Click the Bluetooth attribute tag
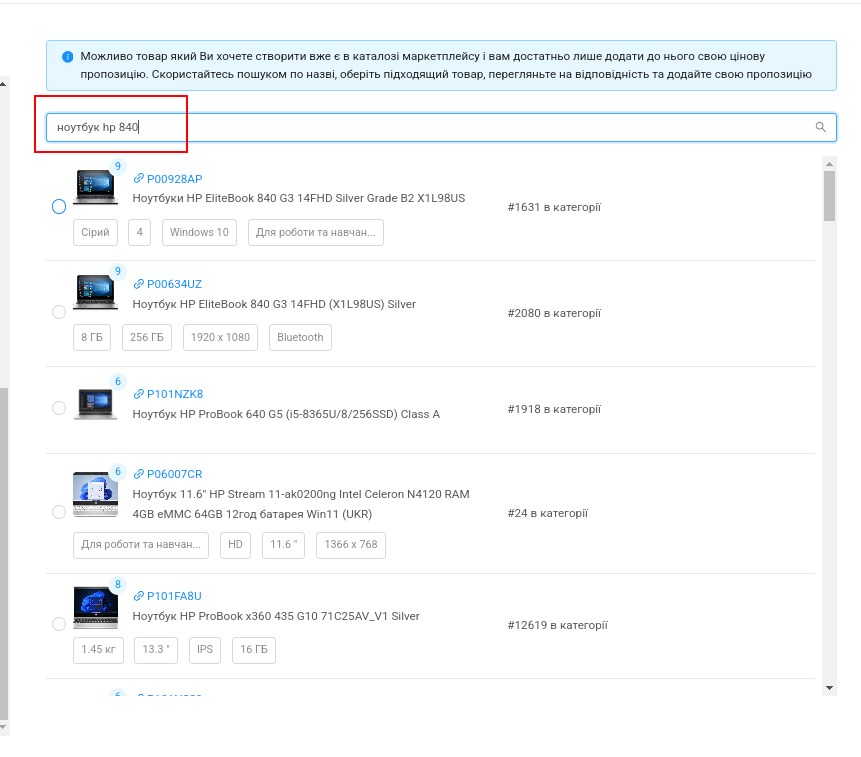The width and height of the screenshot is (861, 757). pyautogui.click(x=300, y=338)
